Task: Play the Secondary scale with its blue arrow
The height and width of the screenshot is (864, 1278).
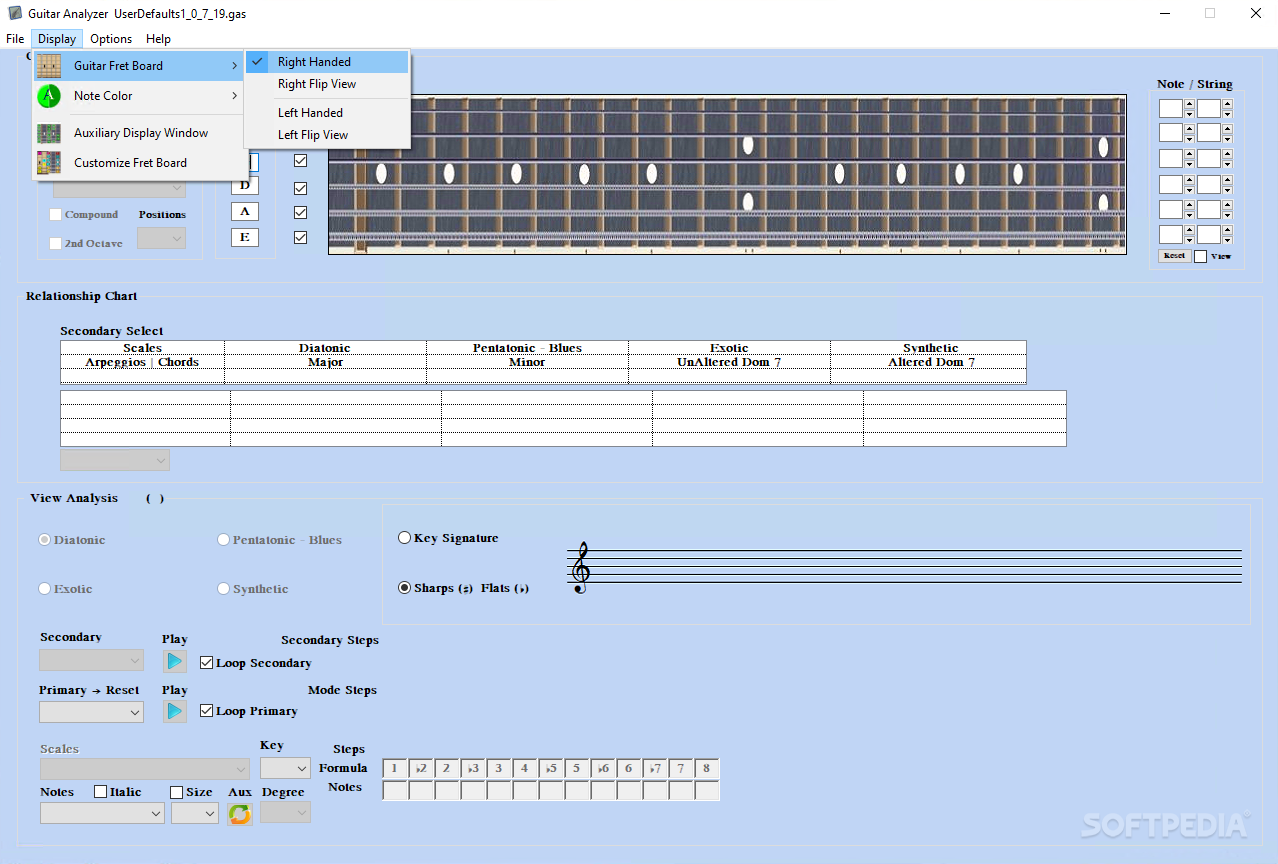Action: click(175, 661)
